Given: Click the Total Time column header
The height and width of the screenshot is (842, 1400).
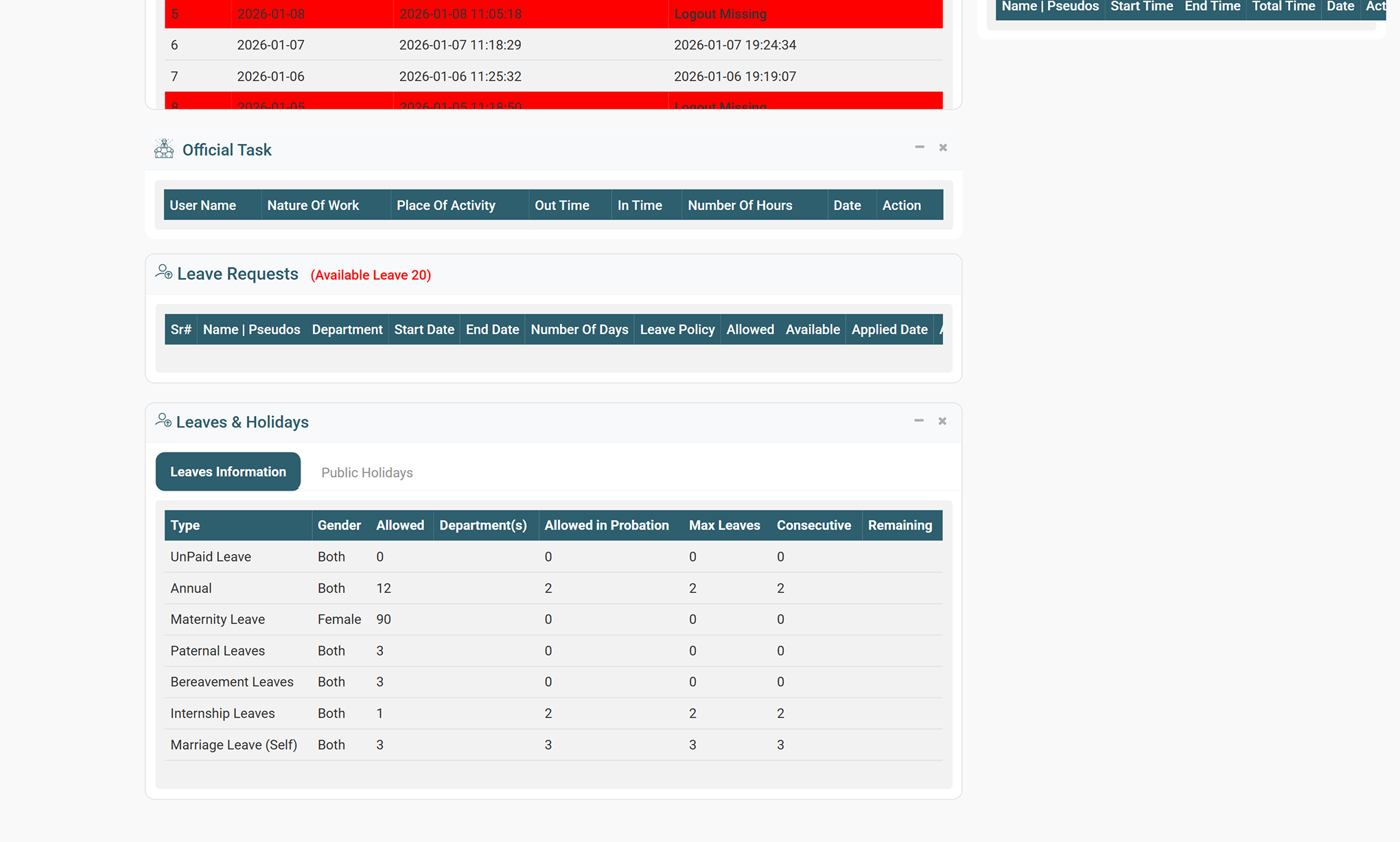Looking at the screenshot, I should coord(1283,7).
